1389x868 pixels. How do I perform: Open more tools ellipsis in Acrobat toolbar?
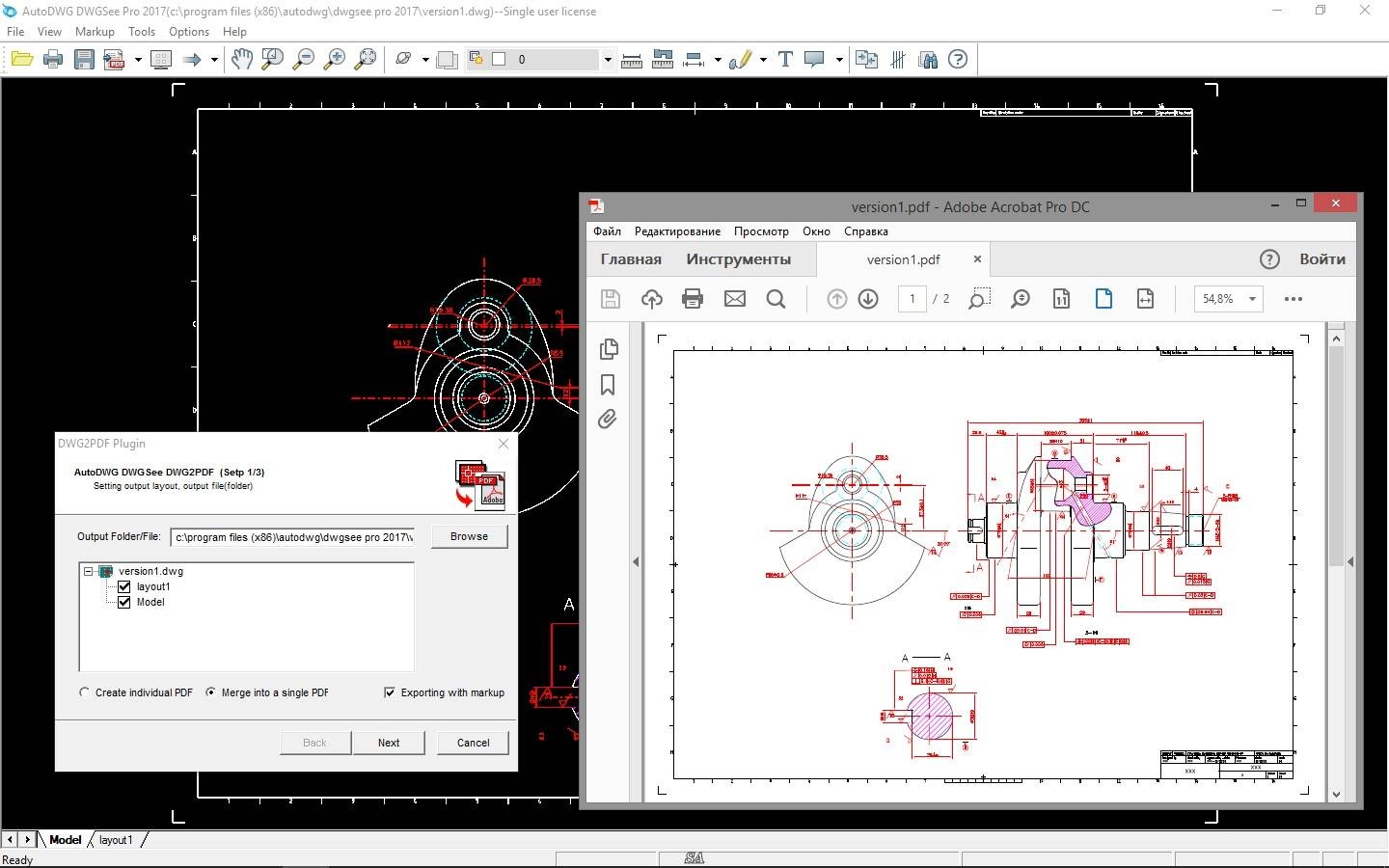tap(1294, 299)
